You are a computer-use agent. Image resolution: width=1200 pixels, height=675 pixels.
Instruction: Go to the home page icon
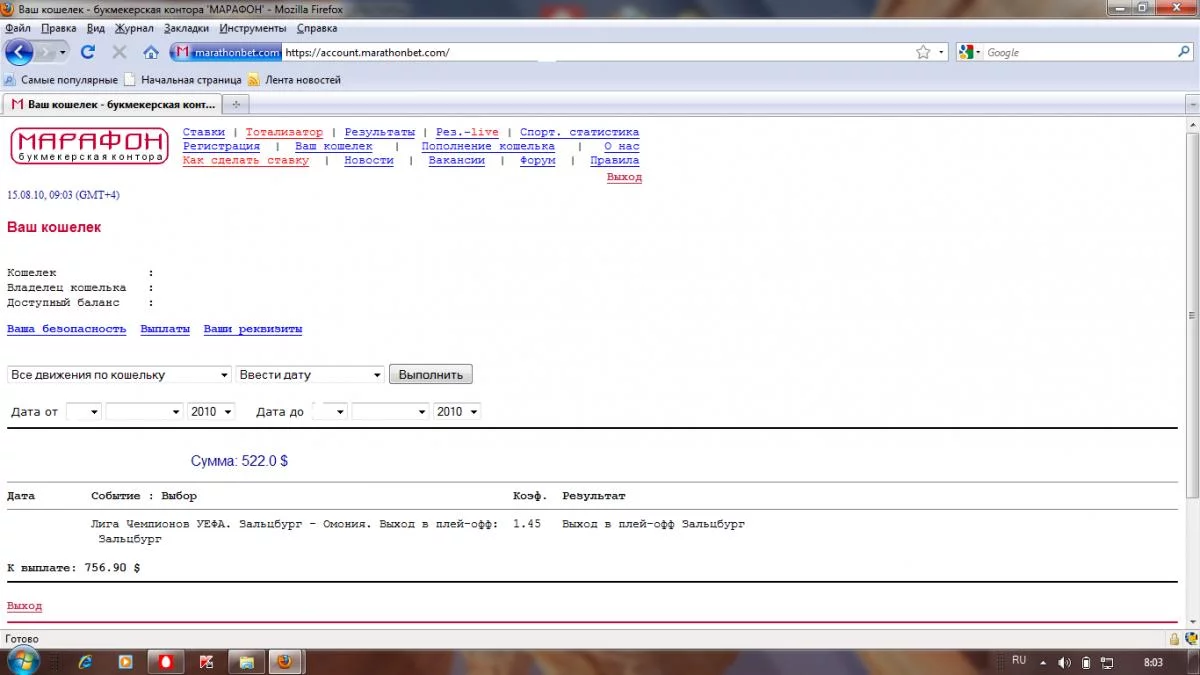151,52
